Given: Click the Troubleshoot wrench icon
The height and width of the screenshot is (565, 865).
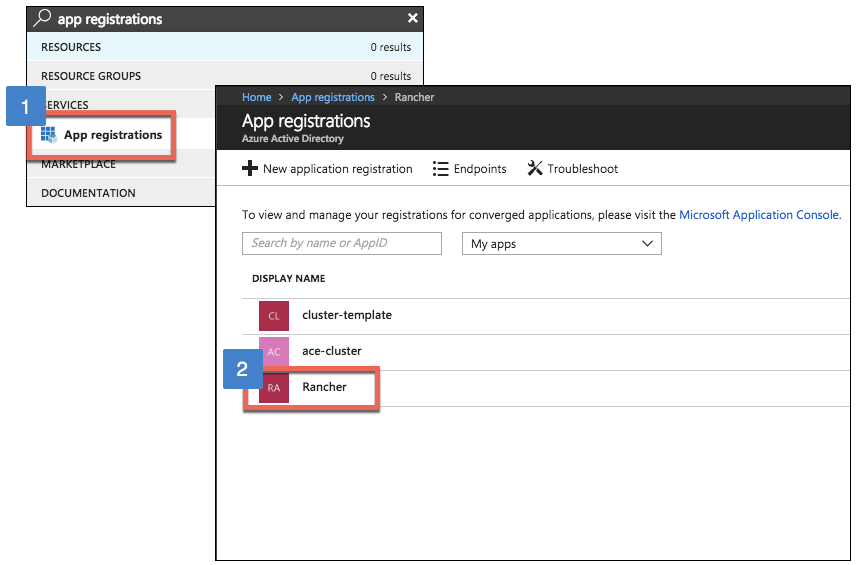Looking at the screenshot, I should pos(534,169).
